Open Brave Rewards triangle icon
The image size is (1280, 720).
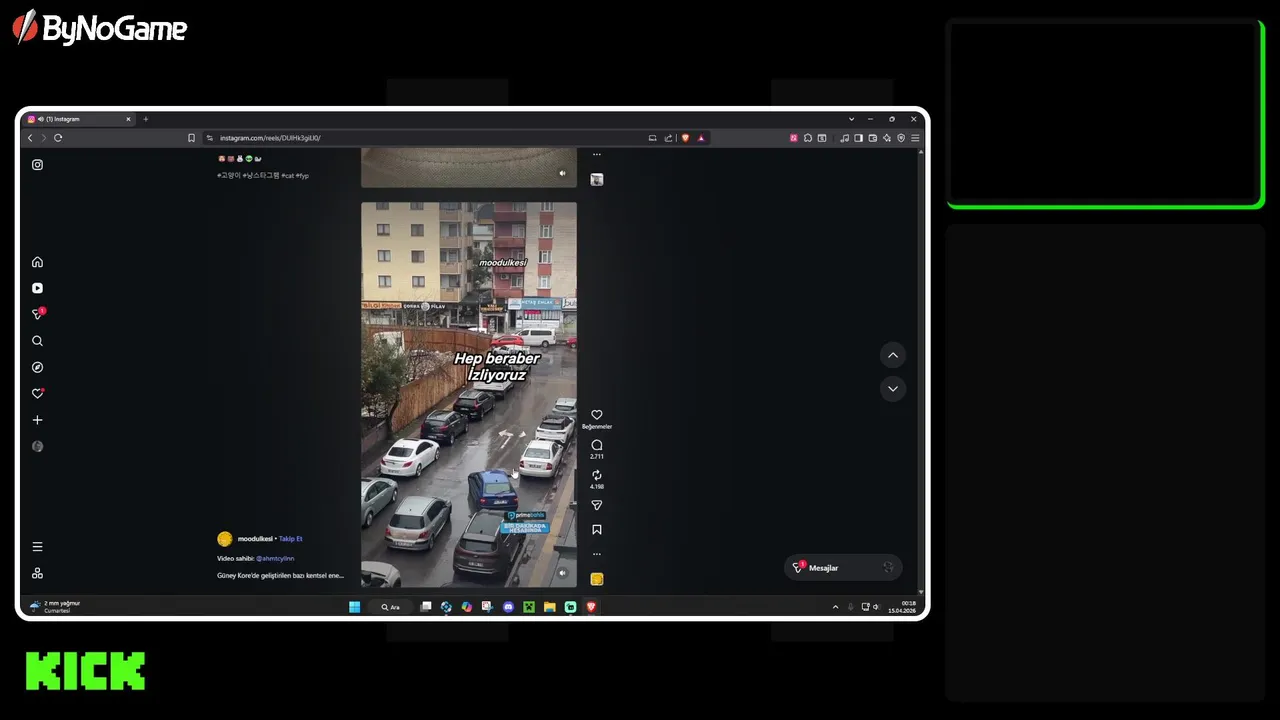[701, 138]
